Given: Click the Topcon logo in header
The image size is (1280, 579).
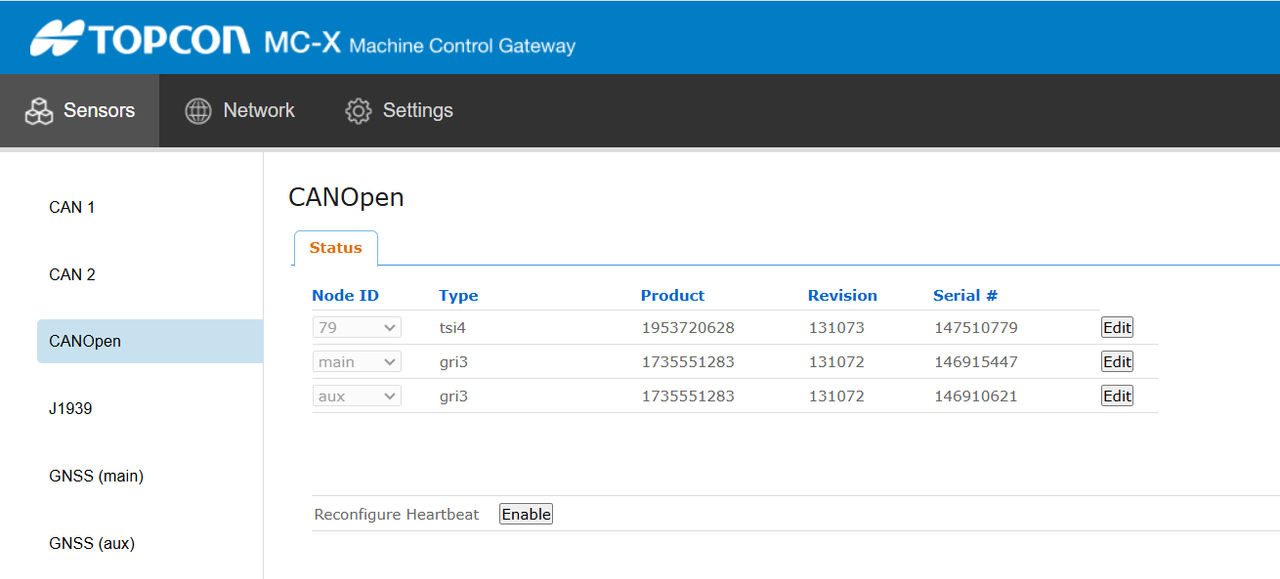Looking at the screenshot, I should tap(140, 39).
